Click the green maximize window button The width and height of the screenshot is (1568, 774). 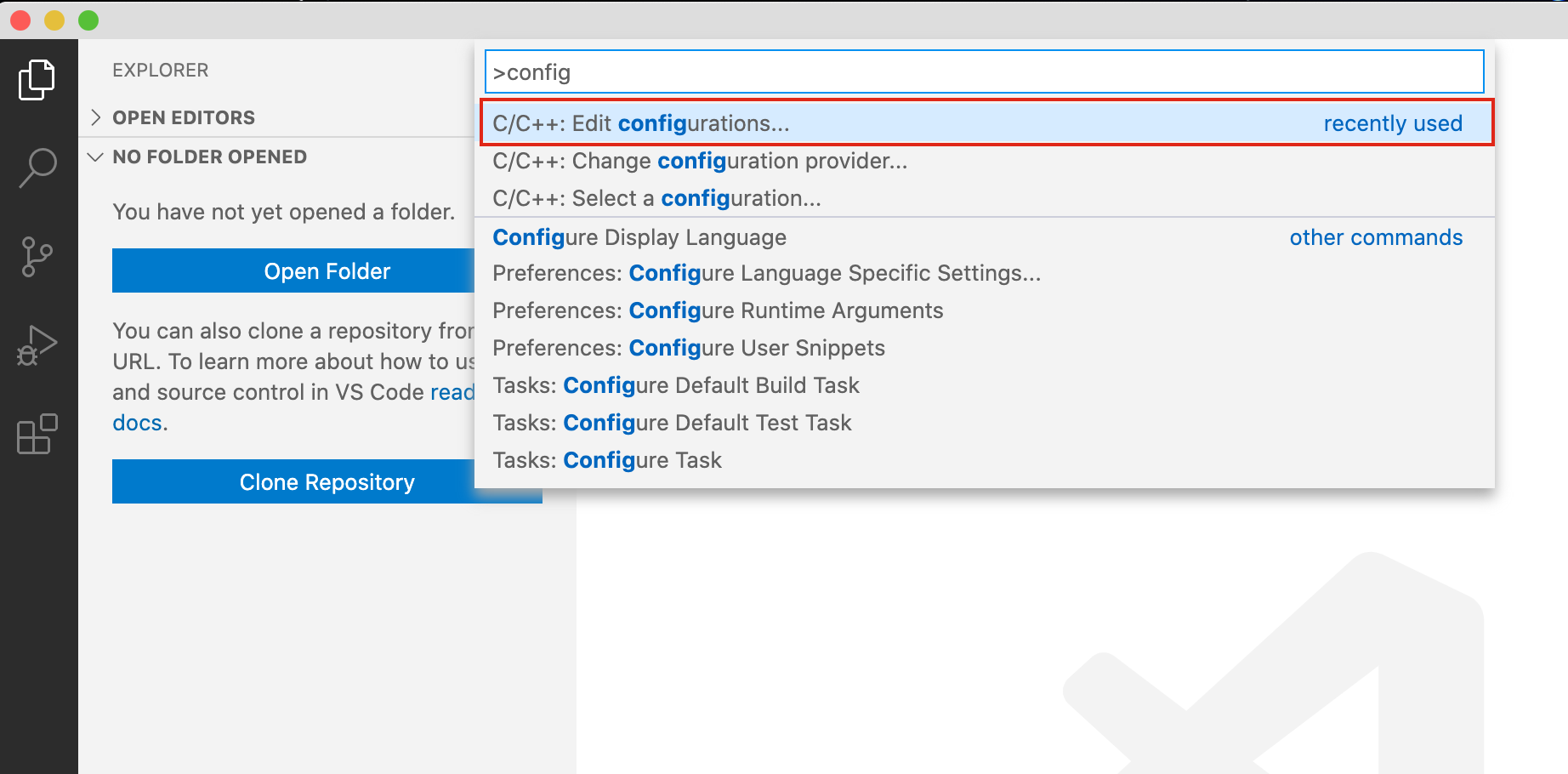click(88, 20)
